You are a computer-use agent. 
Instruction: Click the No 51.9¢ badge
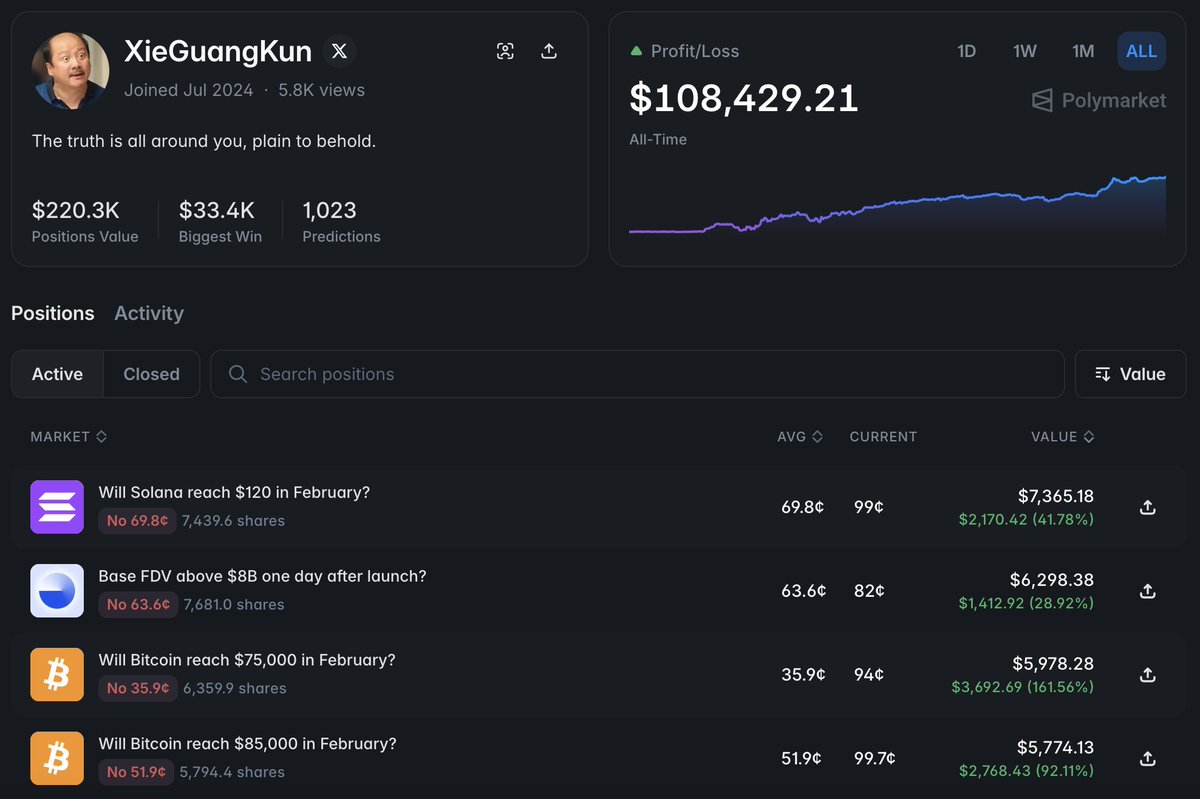click(x=136, y=773)
